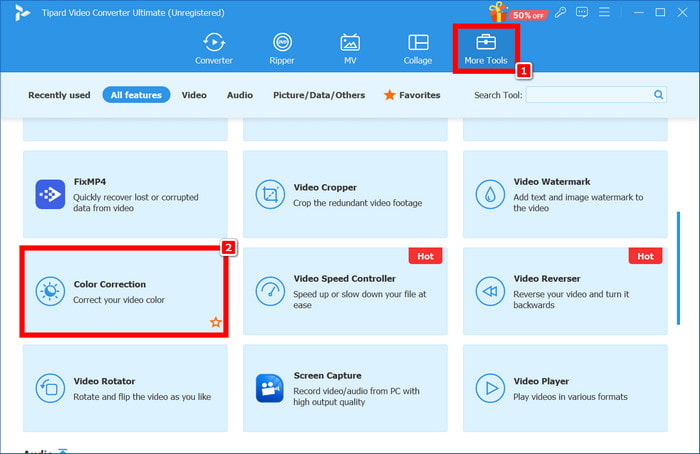Click the Video Cropper icon
The width and height of the screenshot is (700, 454).
270,194
